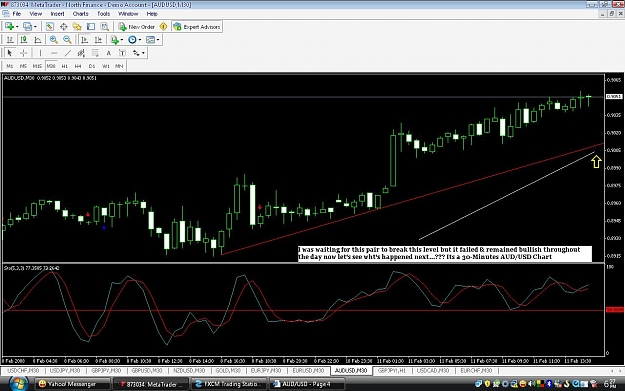Switch timeframe to D1
Viewport: 625px width, 391px height.
[x=92, y=66]
